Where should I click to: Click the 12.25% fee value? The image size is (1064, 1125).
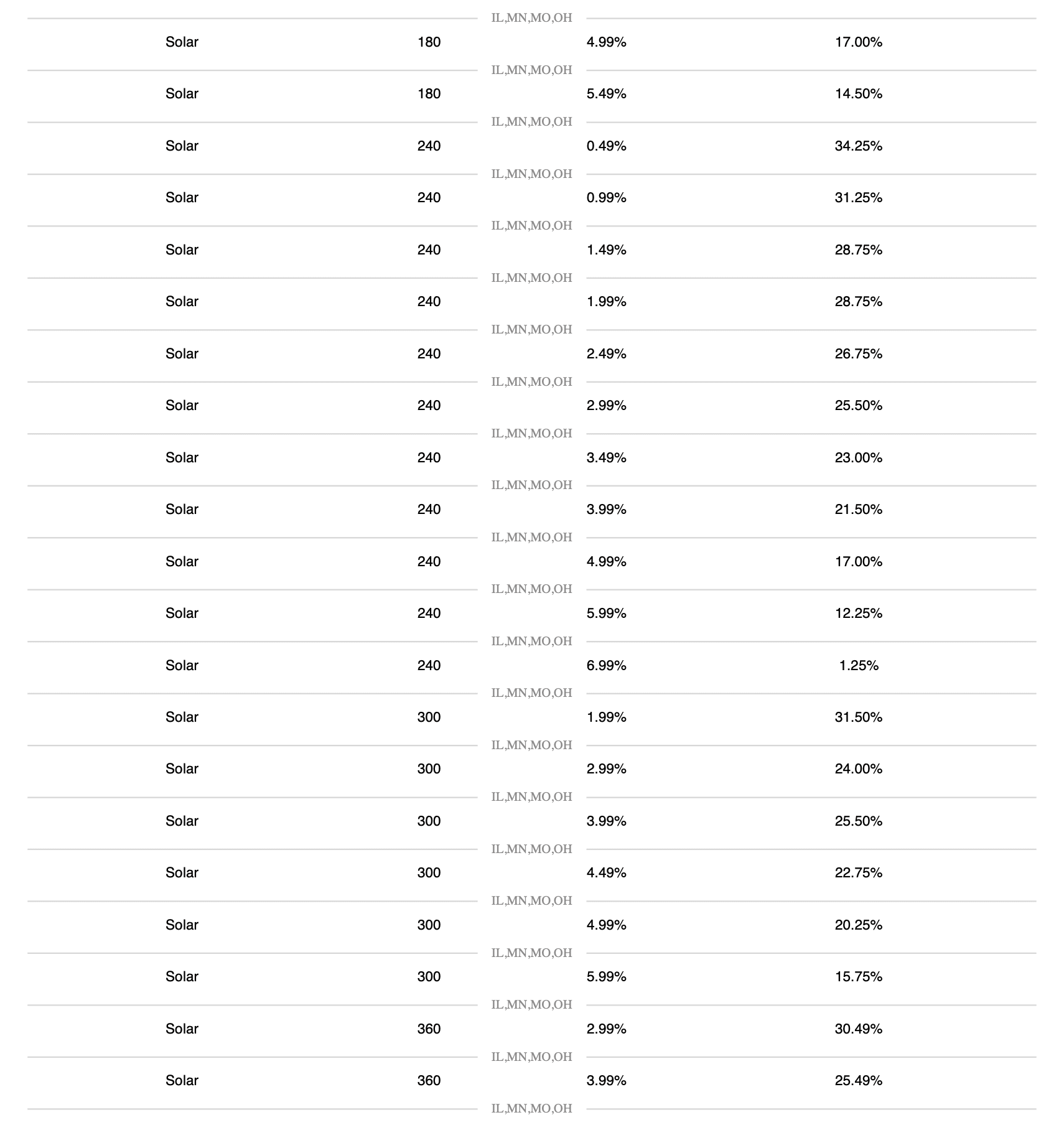point(858,613)
